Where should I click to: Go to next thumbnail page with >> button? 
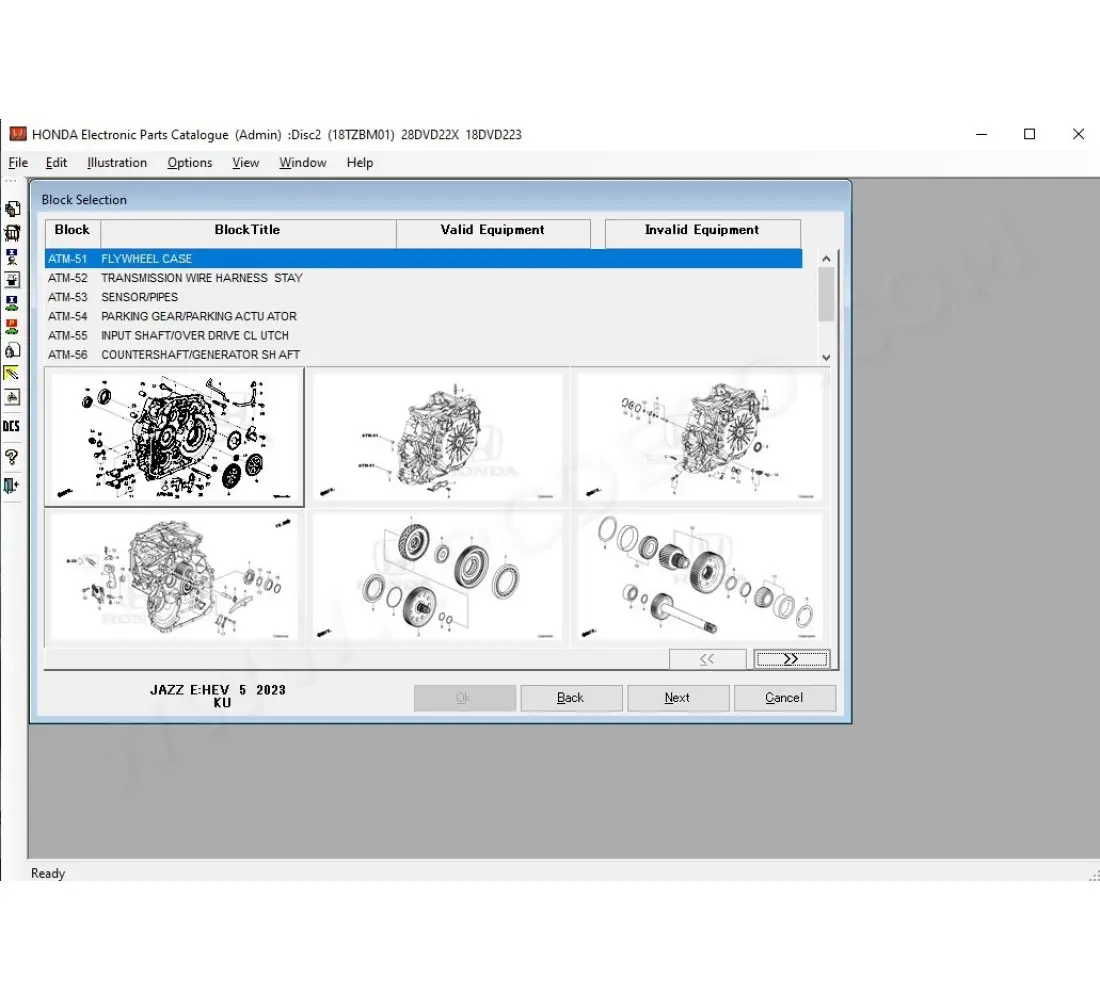coord(792,659)
